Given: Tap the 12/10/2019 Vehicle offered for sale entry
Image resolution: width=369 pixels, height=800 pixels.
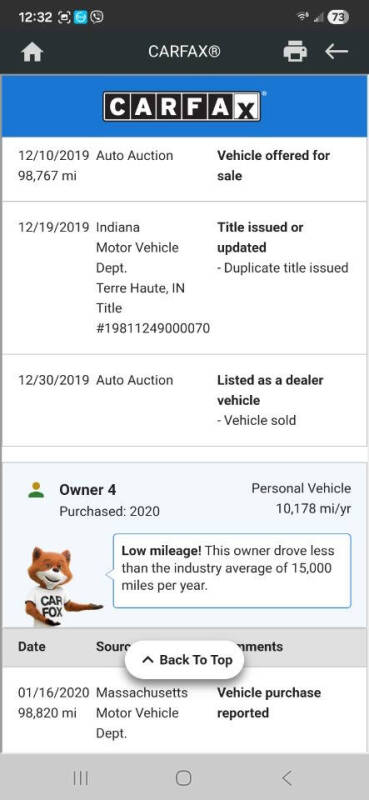Looking at the screenshot, I should pos(184,169).
